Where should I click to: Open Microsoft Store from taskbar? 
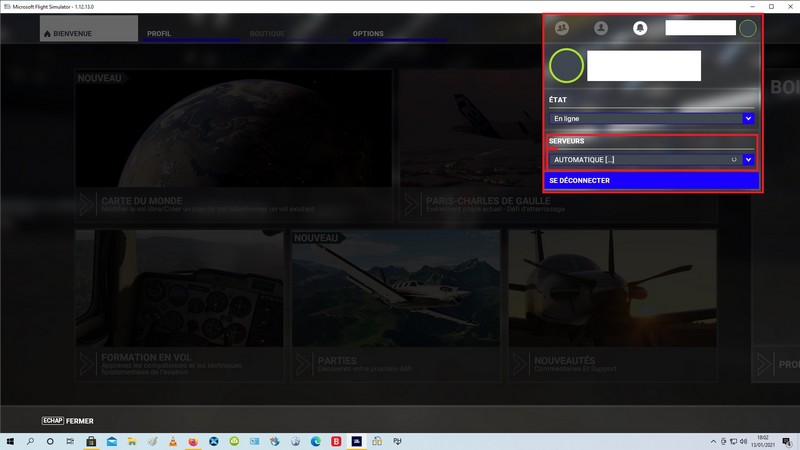91,441
